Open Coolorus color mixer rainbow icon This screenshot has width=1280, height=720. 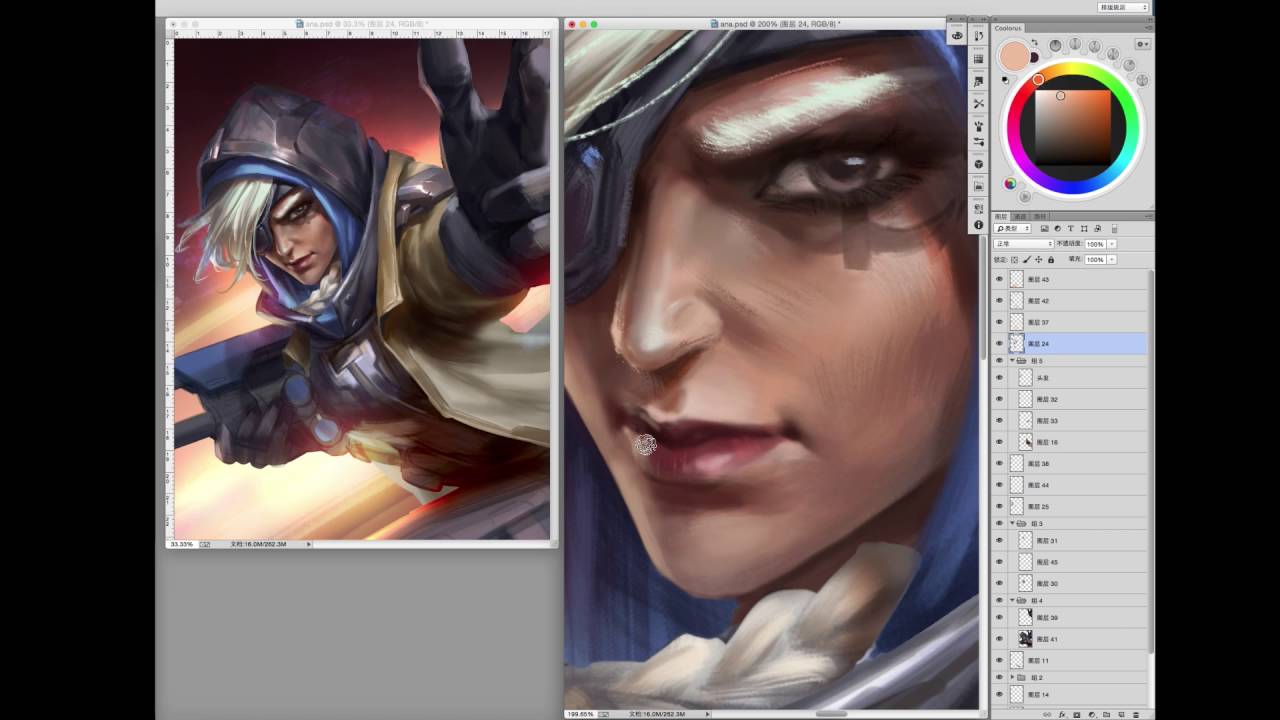(1010, 183)
